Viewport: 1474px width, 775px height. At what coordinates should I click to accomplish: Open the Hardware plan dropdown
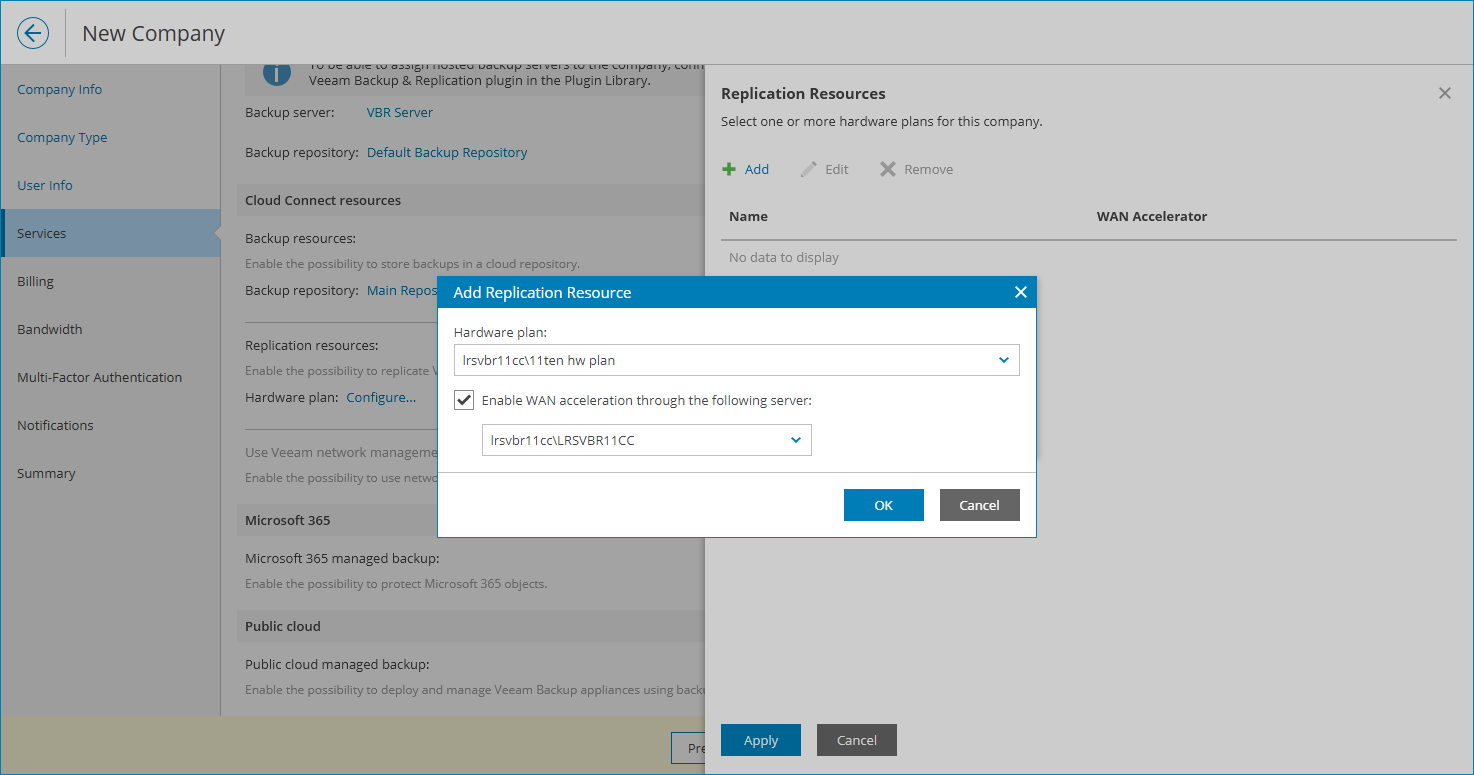1003,360
